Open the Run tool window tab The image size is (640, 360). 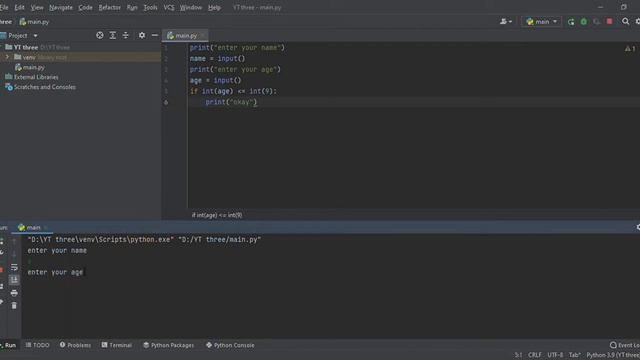(x=8, y=345)
